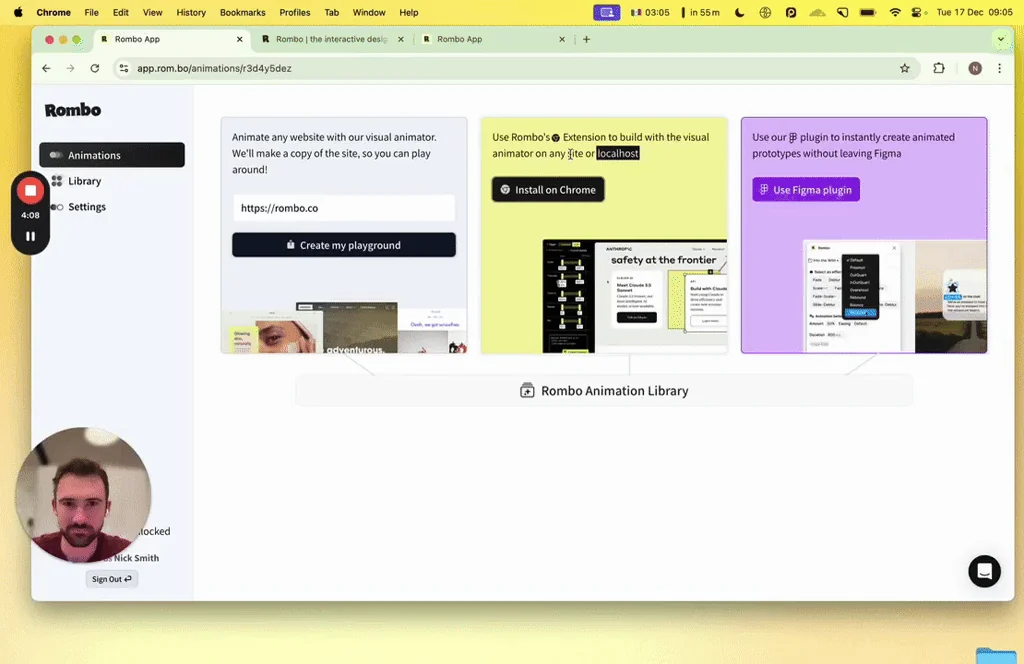The width and height of the screenshot is (1024, 664).
Task: Open Settings from the sidebar
Action: click(87, 207)
